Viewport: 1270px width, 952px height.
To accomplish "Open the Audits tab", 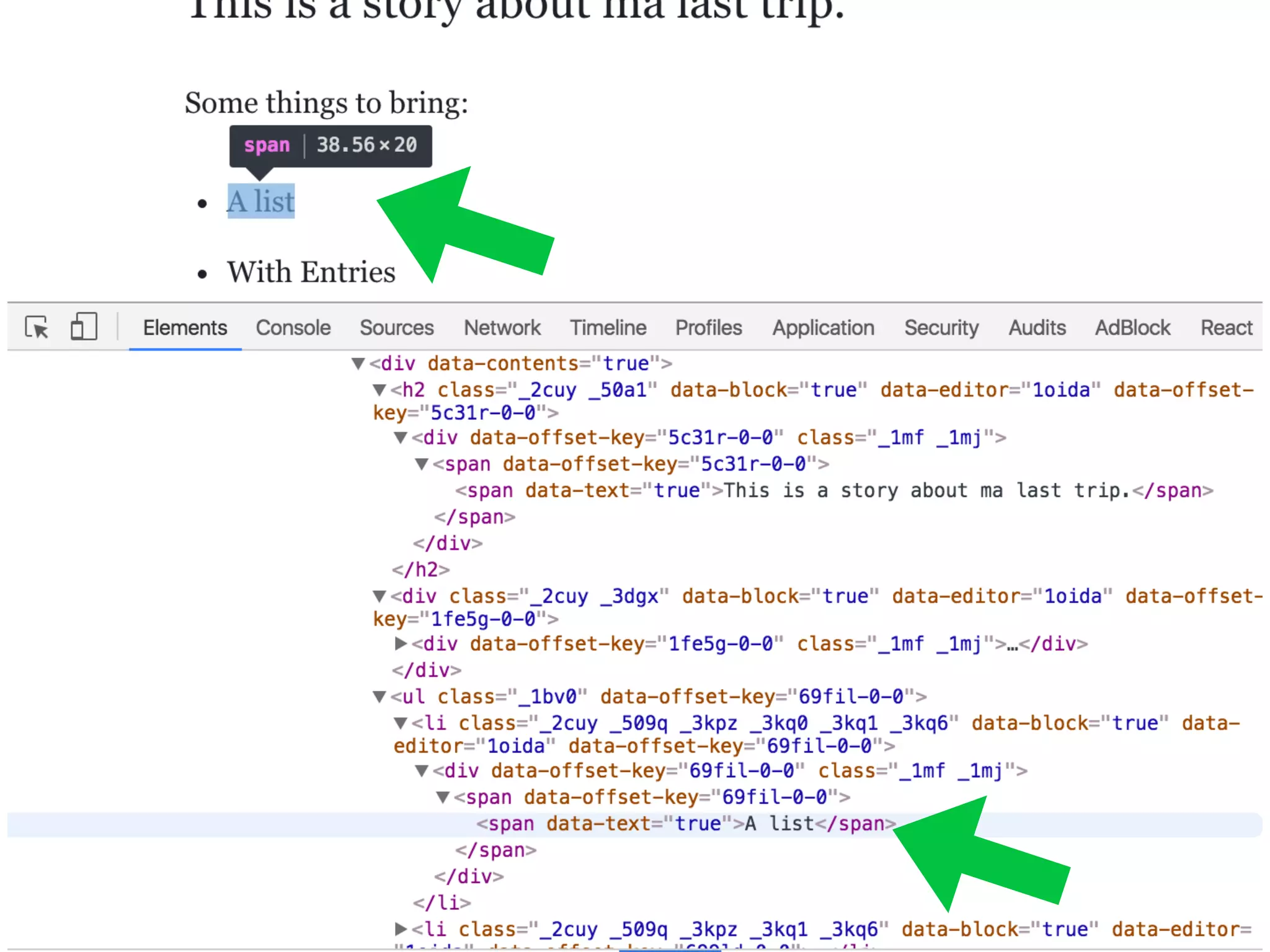I will (x=1037, y=328).
